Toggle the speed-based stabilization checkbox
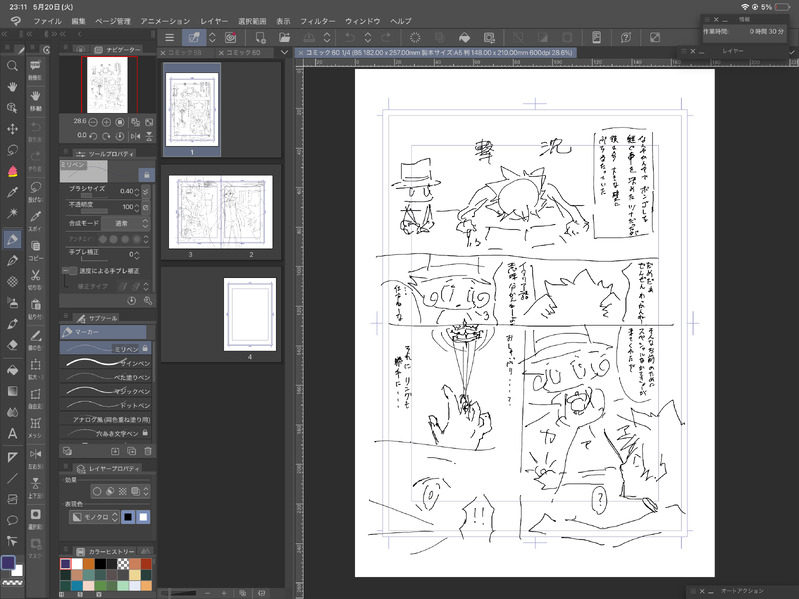 [73, 270]
